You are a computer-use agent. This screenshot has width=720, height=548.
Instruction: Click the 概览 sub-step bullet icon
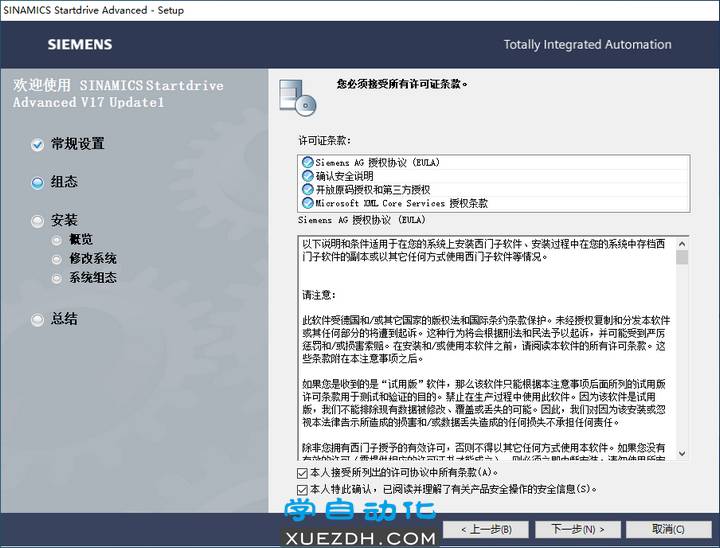pos(56,240)
